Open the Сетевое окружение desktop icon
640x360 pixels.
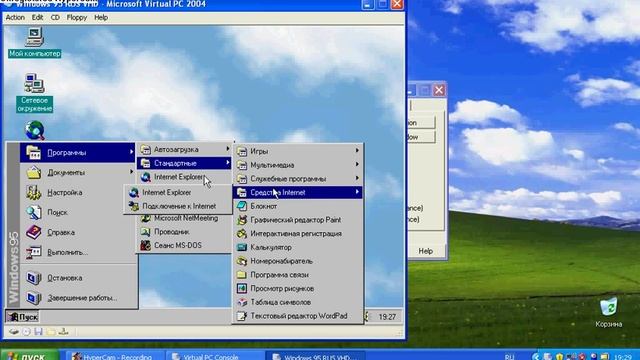(x=34, y=93)
